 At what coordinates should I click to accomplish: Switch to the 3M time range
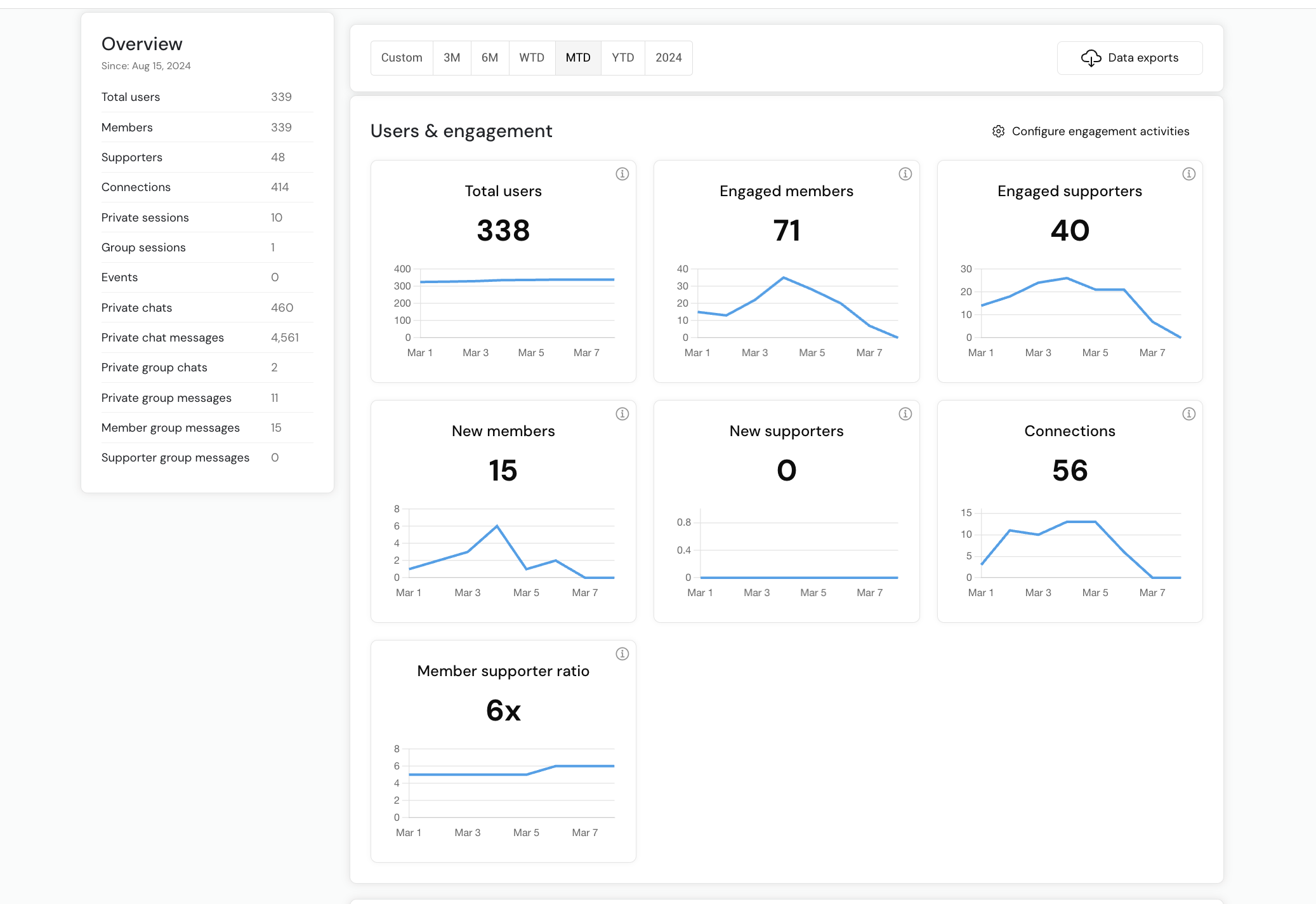coord(452,58)
